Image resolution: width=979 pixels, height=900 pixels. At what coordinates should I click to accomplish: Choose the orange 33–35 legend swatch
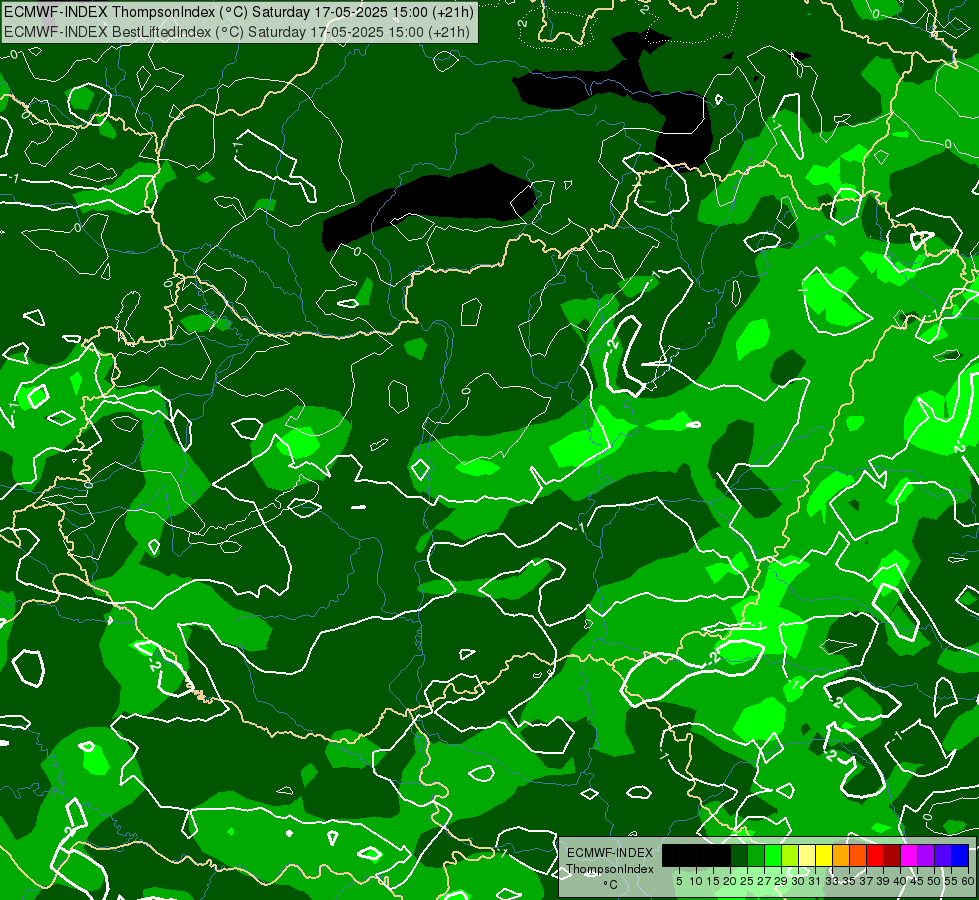pos(841,855)
